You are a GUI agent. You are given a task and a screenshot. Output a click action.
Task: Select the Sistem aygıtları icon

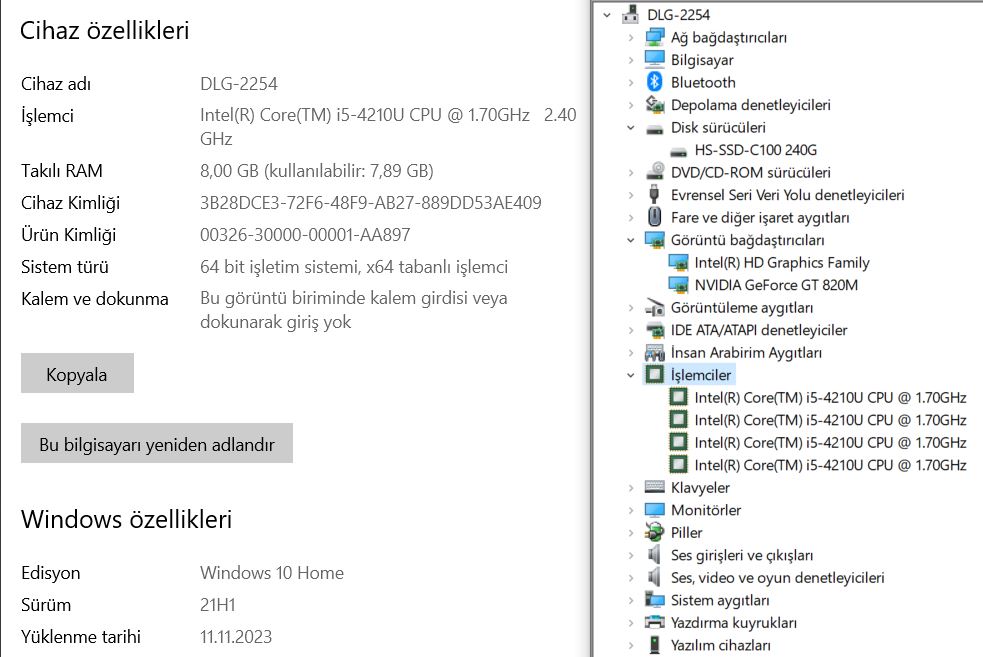(x=654, y=600)
